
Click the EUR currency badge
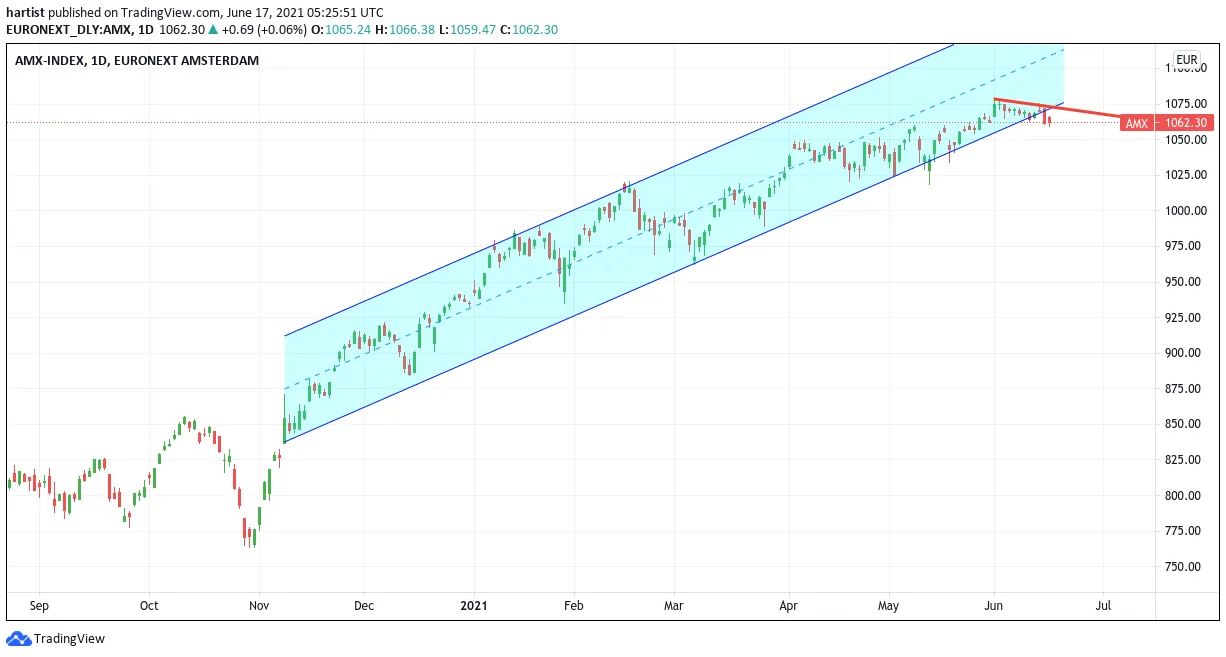[x=1187, y=60]
